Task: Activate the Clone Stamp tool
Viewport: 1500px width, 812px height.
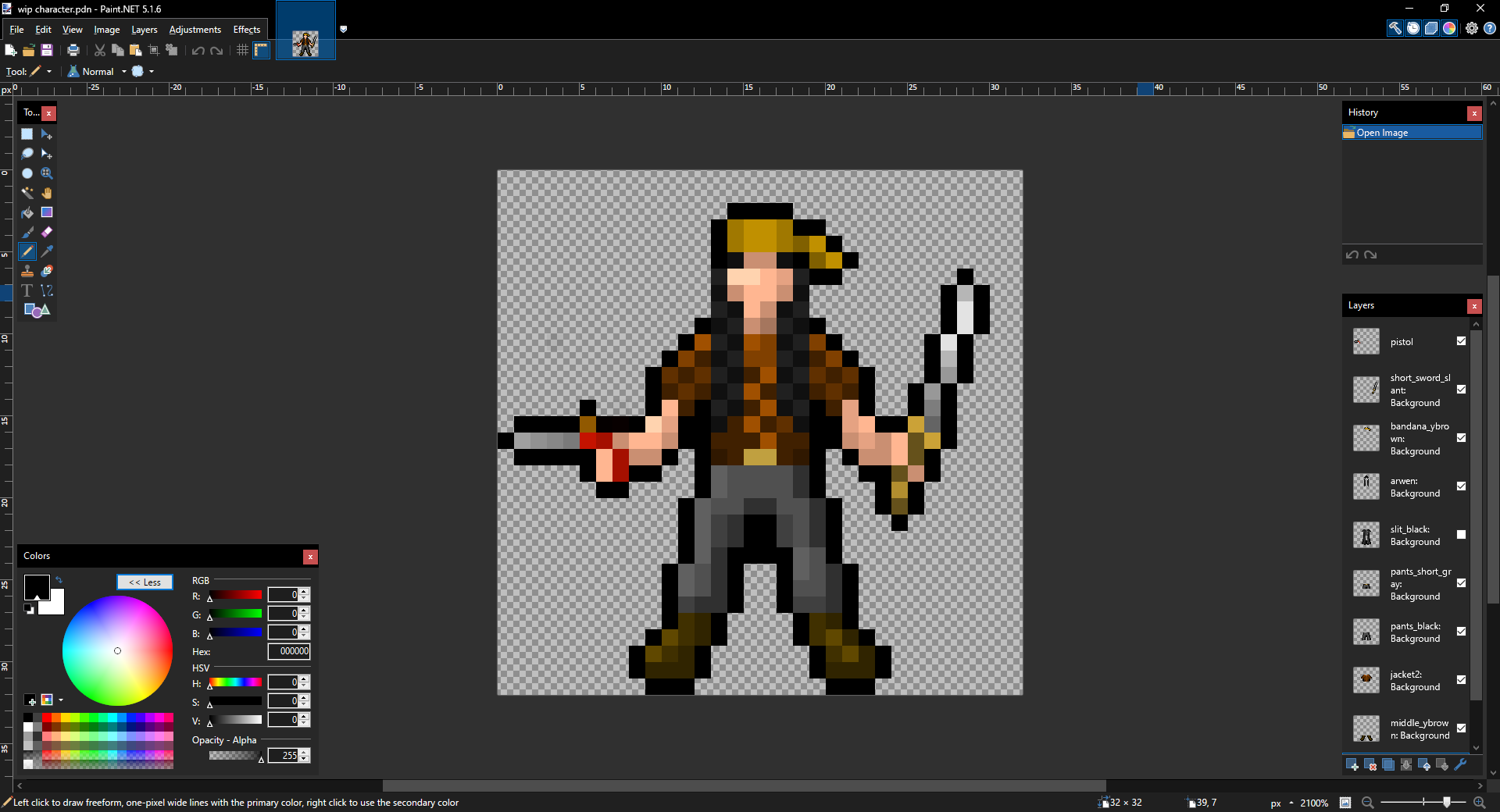Action: click(x=27, y=271)
